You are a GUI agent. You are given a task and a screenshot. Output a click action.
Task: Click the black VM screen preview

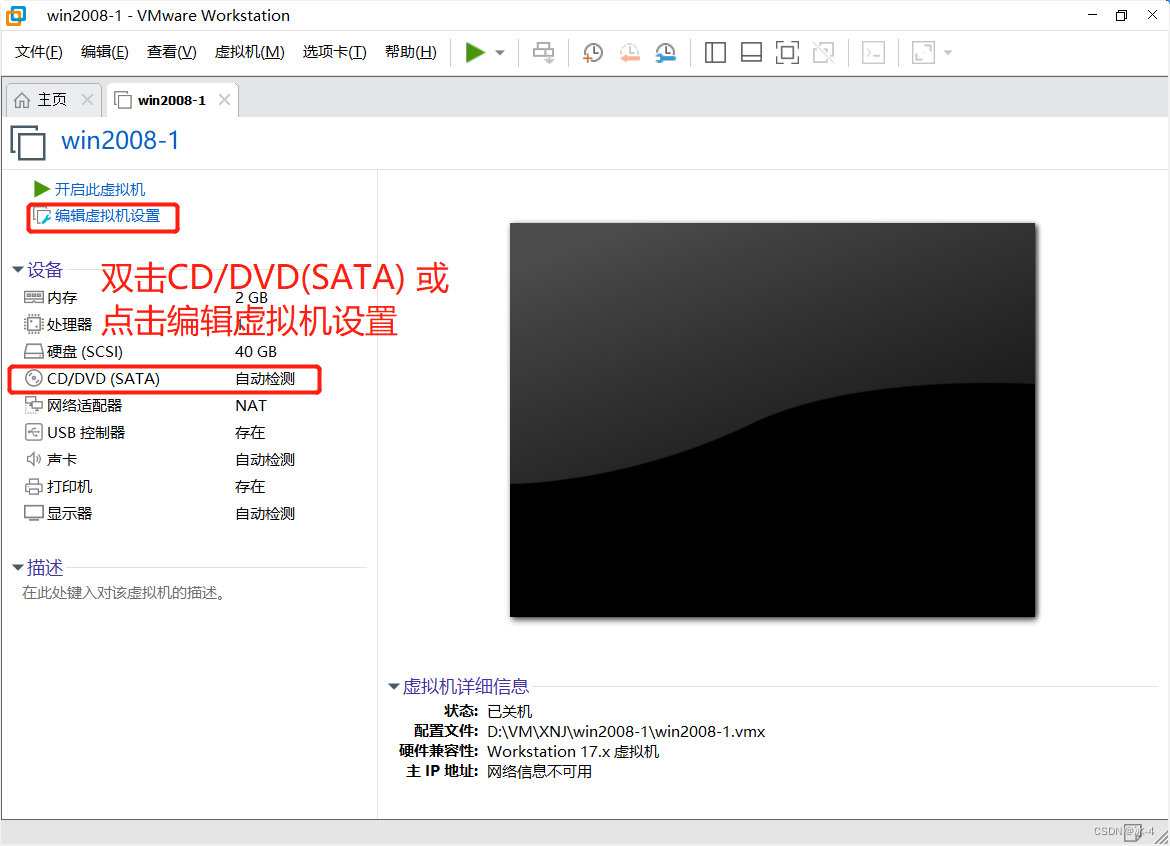(x=772, y=420)
